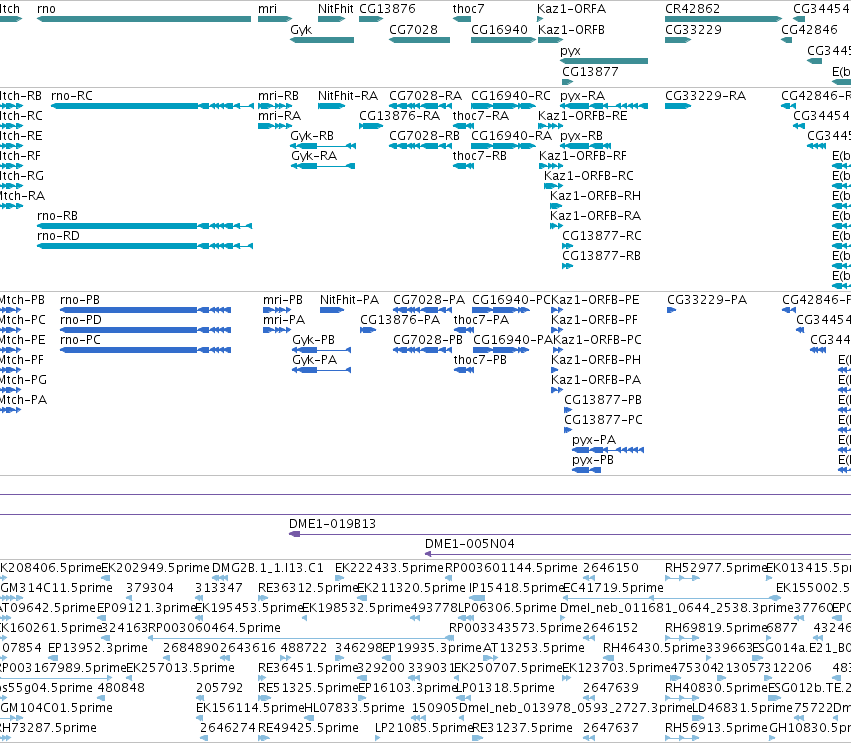Click the EK257013.5prime EST label
Image resolution: width=851 pixels, height=743 pixels.
click(180, 668)
